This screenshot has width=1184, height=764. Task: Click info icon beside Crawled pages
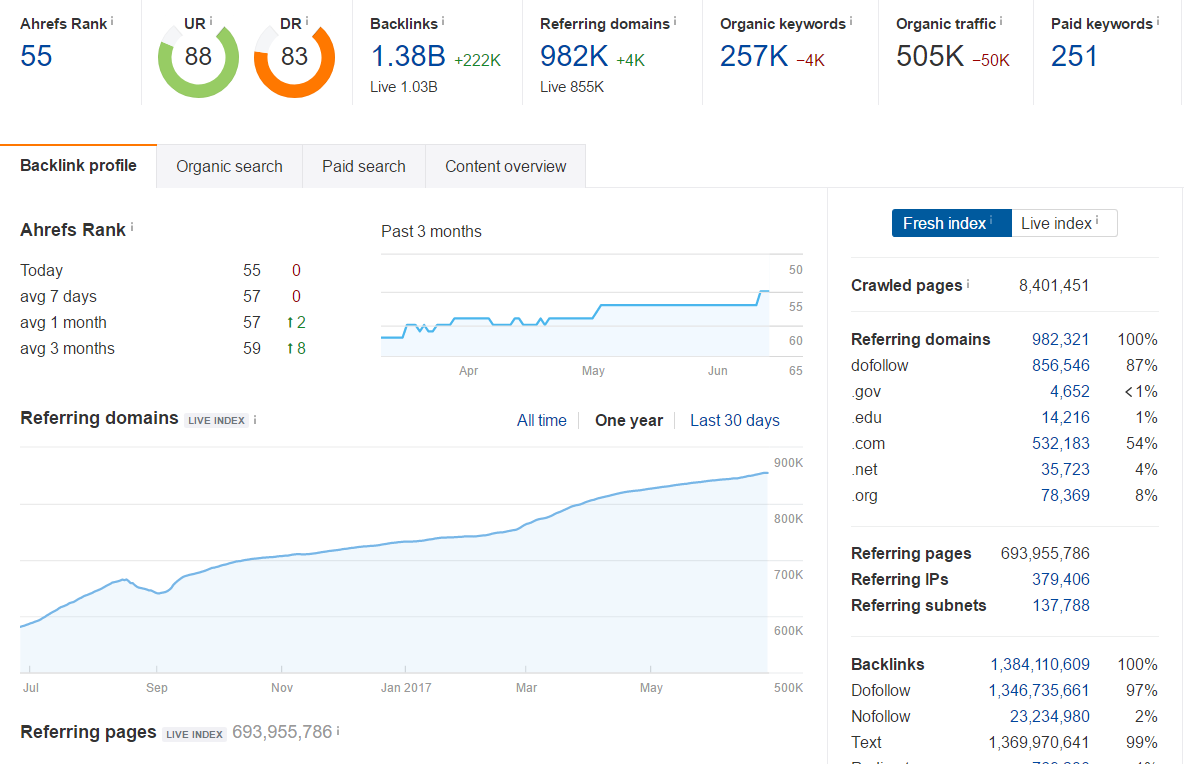pyautogui.click(x=968, y=283)
